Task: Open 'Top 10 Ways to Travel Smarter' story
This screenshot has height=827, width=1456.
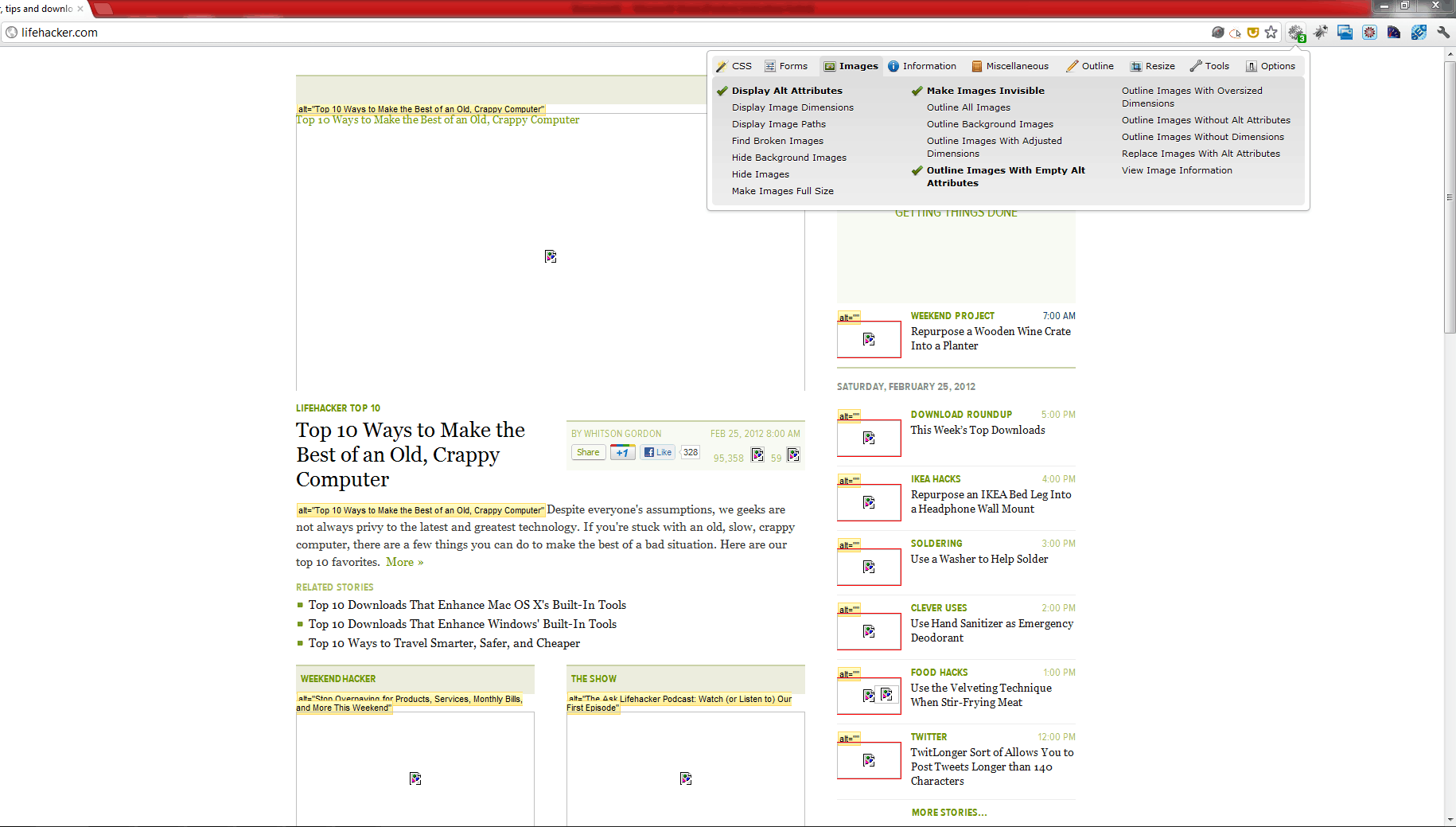Action: (x=444, y=643)
